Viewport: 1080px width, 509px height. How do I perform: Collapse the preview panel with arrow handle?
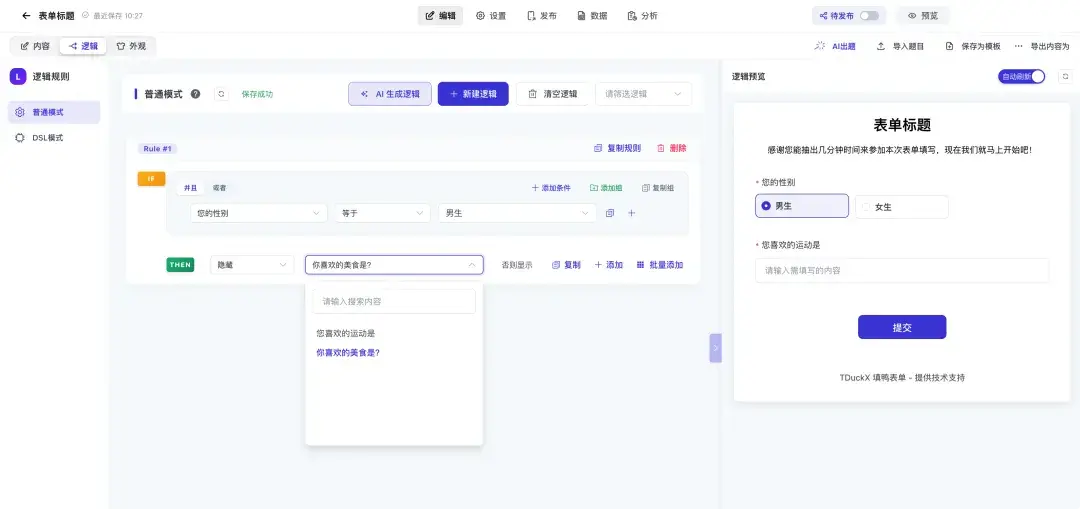tap(716, 348)
